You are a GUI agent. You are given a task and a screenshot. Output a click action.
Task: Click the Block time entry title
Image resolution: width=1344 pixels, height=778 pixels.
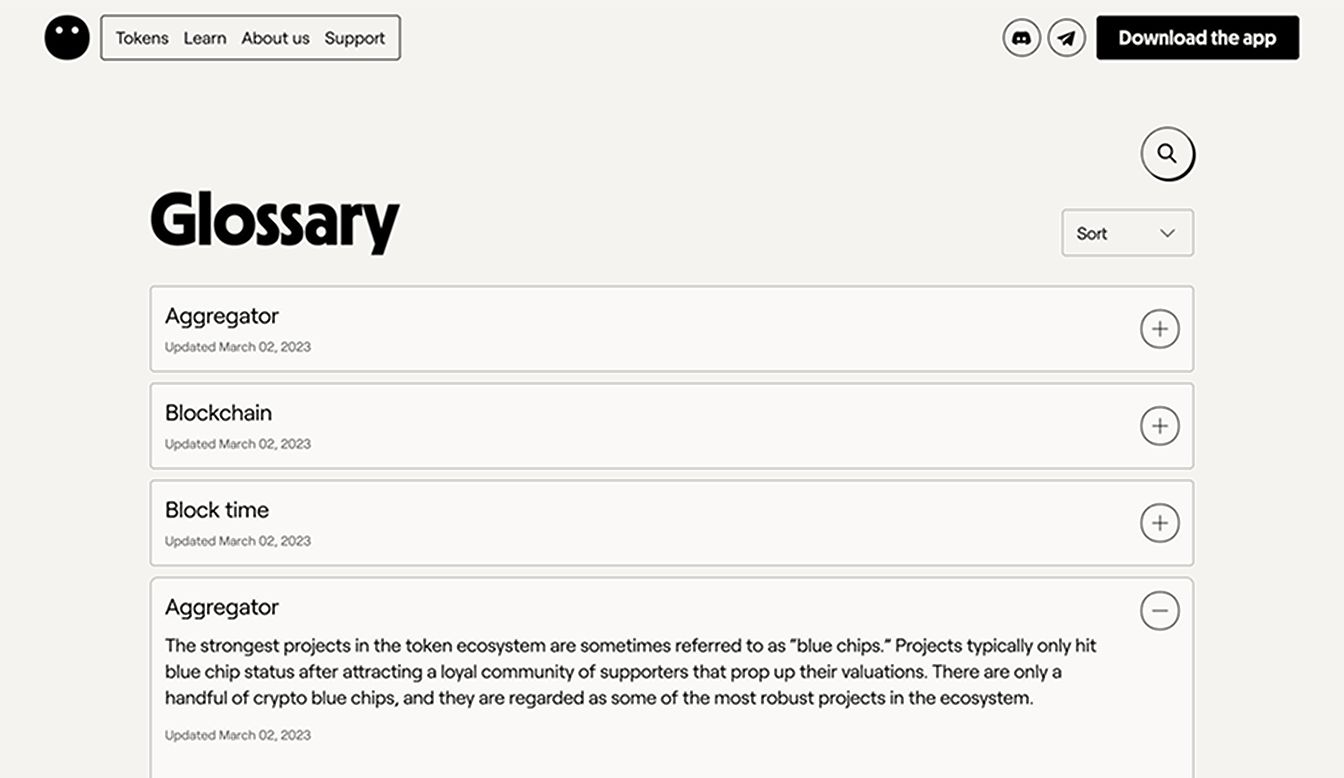click(x=217, y=510)
